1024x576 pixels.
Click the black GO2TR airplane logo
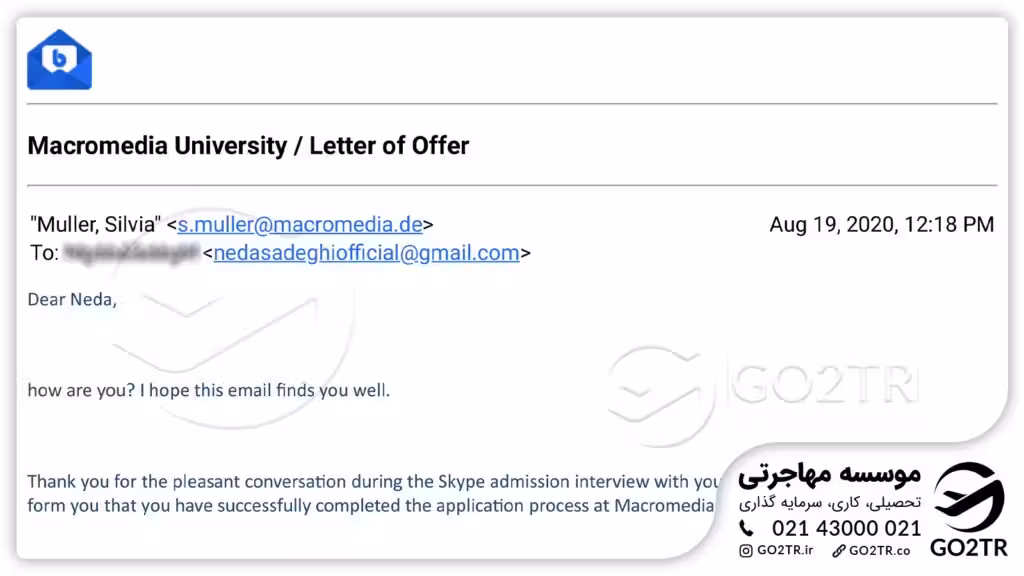pos(968,498)
